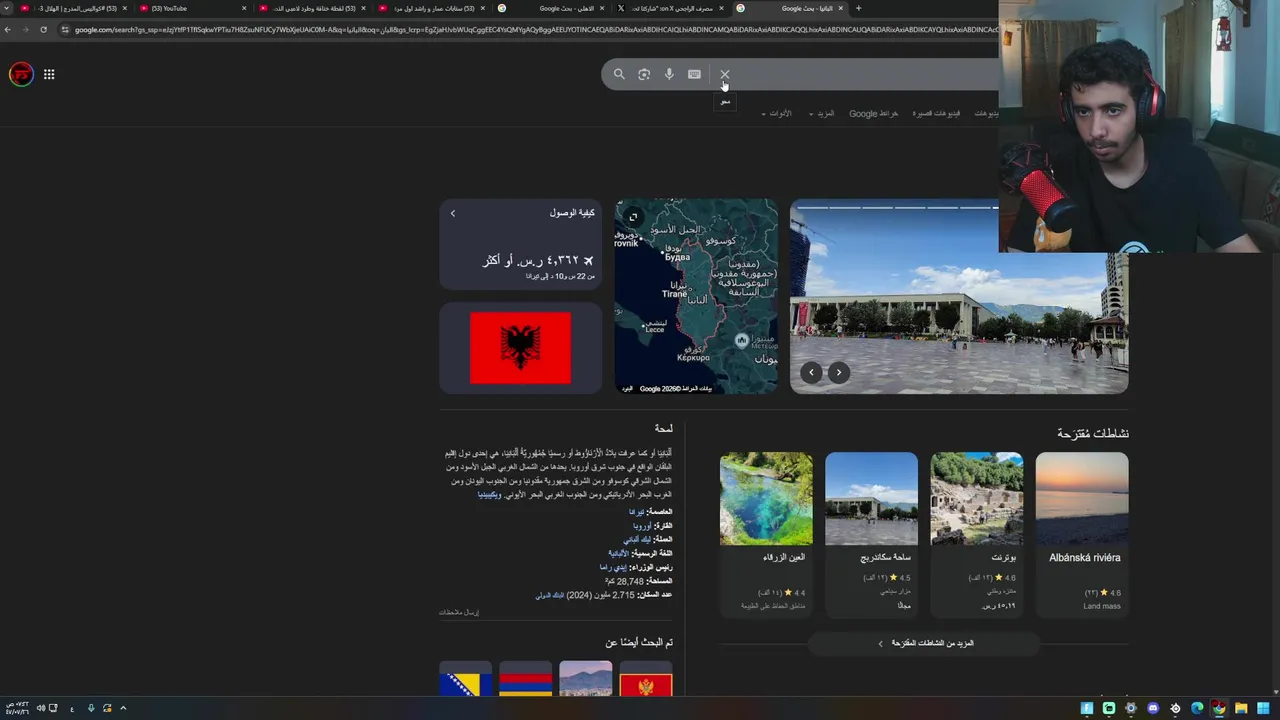The height and width of the screenshot is (720, 1280).
Task: Open البنك الدولي population source link
Action: click(x=550, y=595)
